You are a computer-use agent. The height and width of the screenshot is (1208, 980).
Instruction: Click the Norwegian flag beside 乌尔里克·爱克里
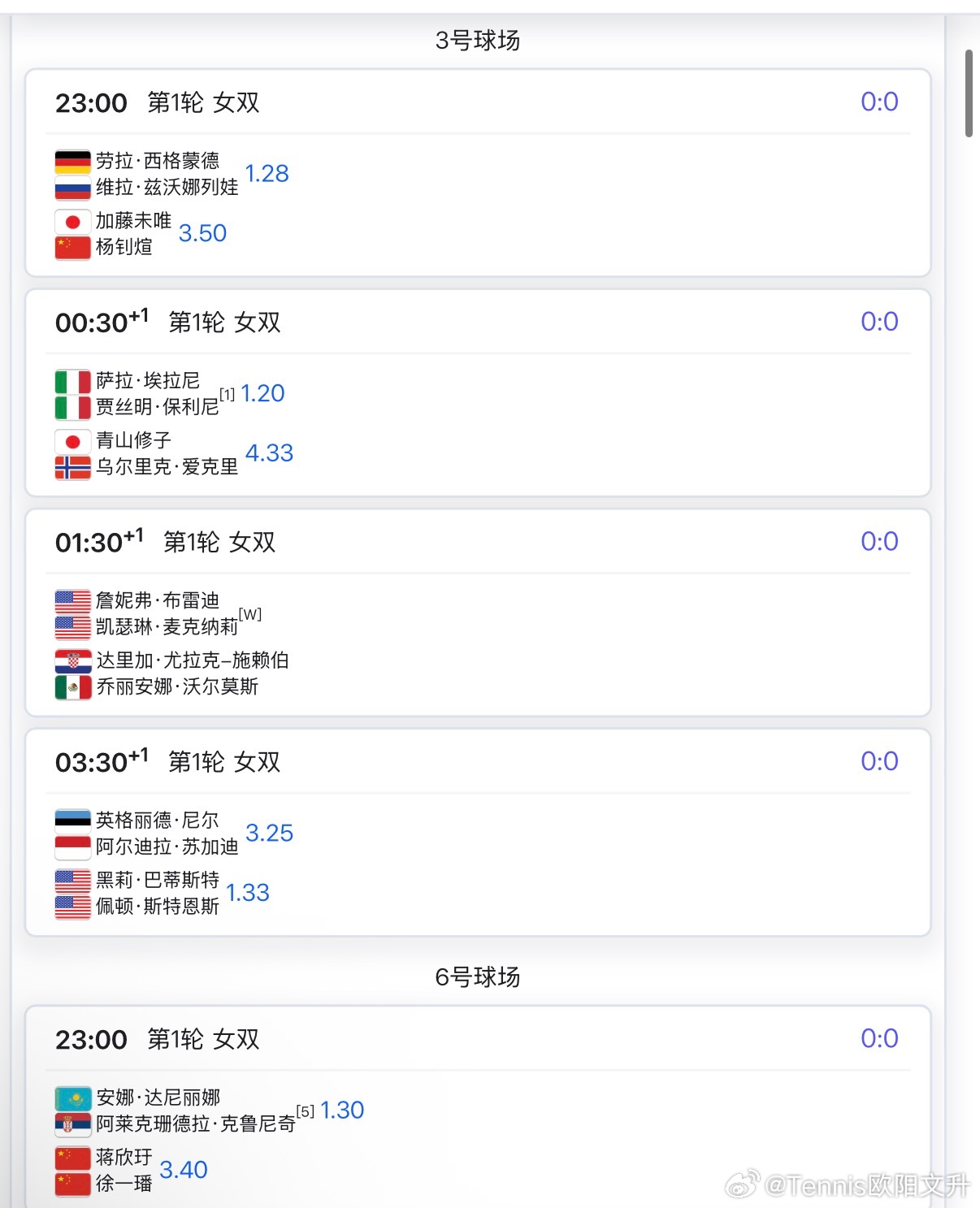pos(72,467)
